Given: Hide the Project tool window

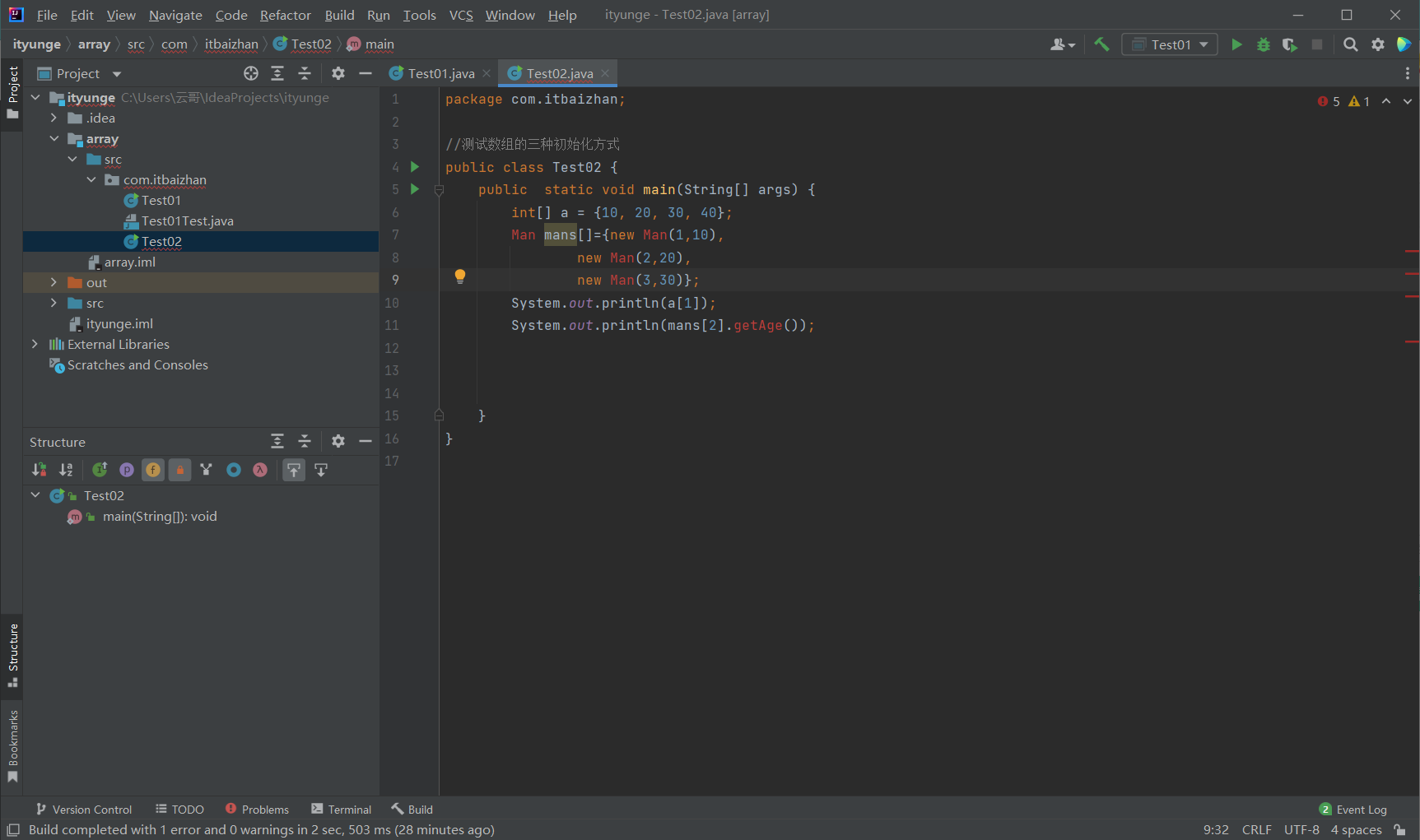Looking at the screenshot, I should point(365,73).
